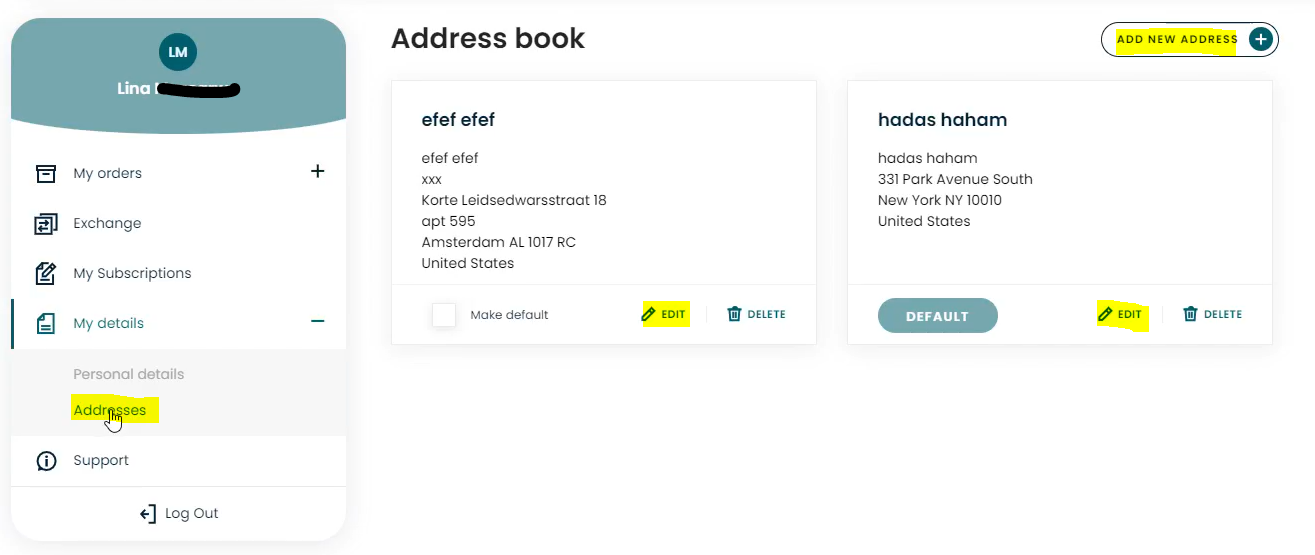Click trash icon on efef efef card
The height and width of the screenshot is (555, 1315).
[x=734, y=314]
